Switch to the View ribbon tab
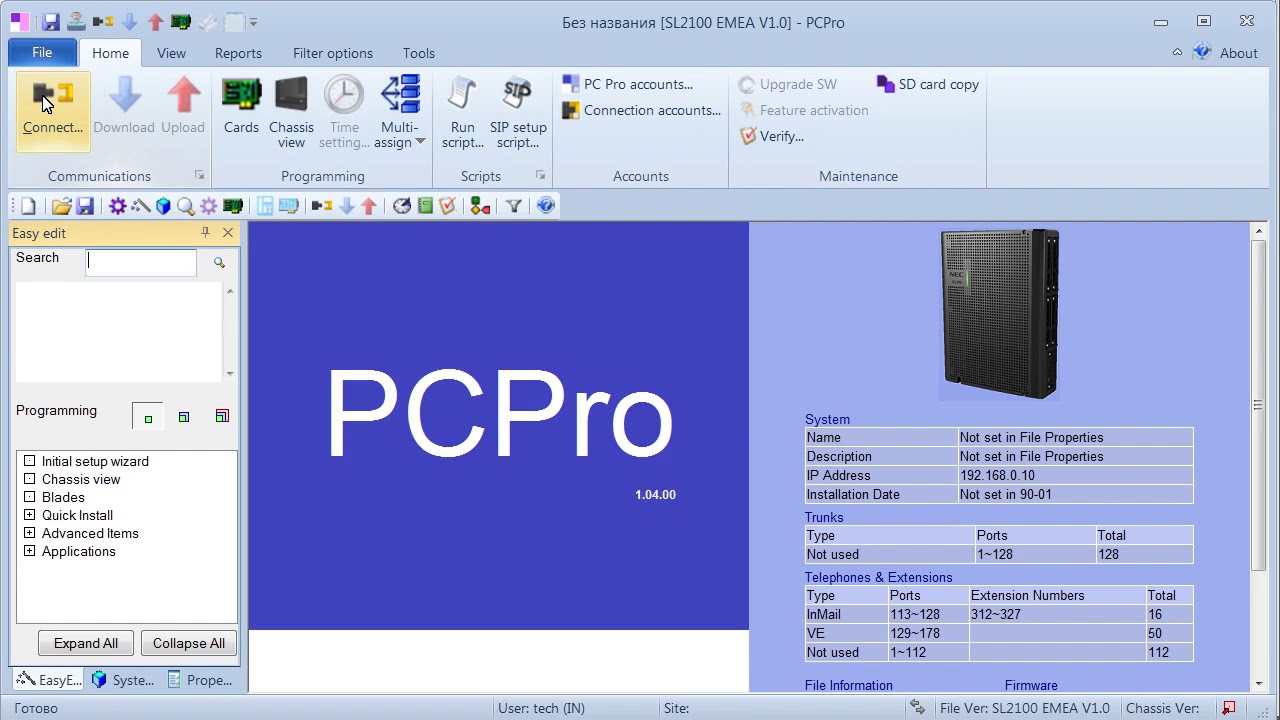 (171, 53)
